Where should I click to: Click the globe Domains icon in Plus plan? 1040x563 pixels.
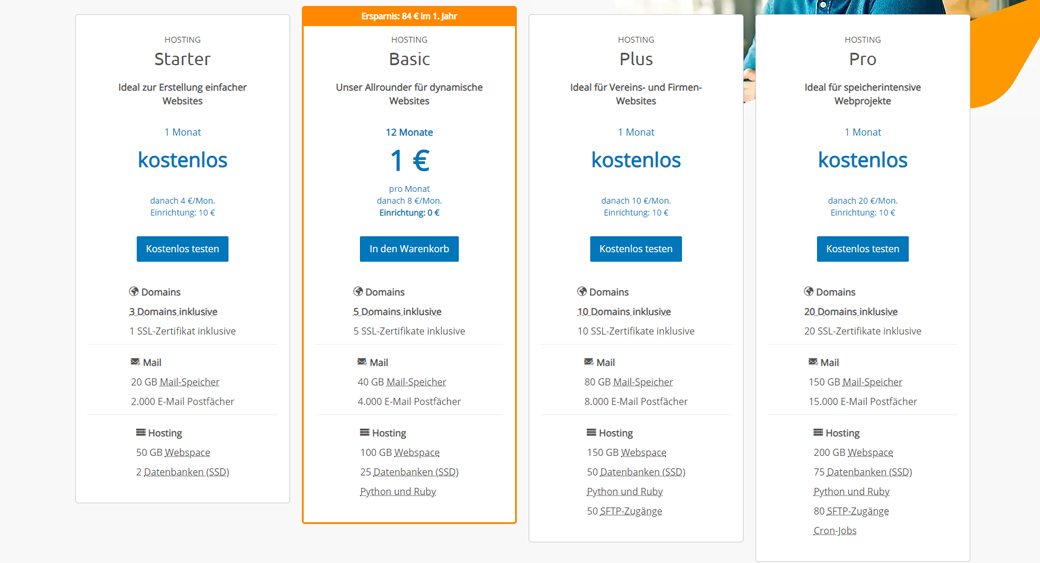[x=582, y=292]
